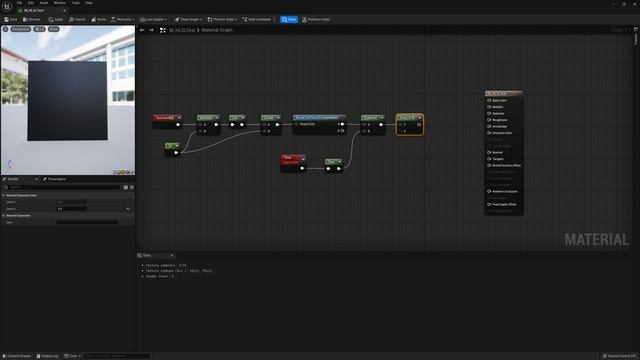Image resolution: width=640 pixels, height=360 pixels.
Task: Click the Metallic input pin
Action: [489, 107]
